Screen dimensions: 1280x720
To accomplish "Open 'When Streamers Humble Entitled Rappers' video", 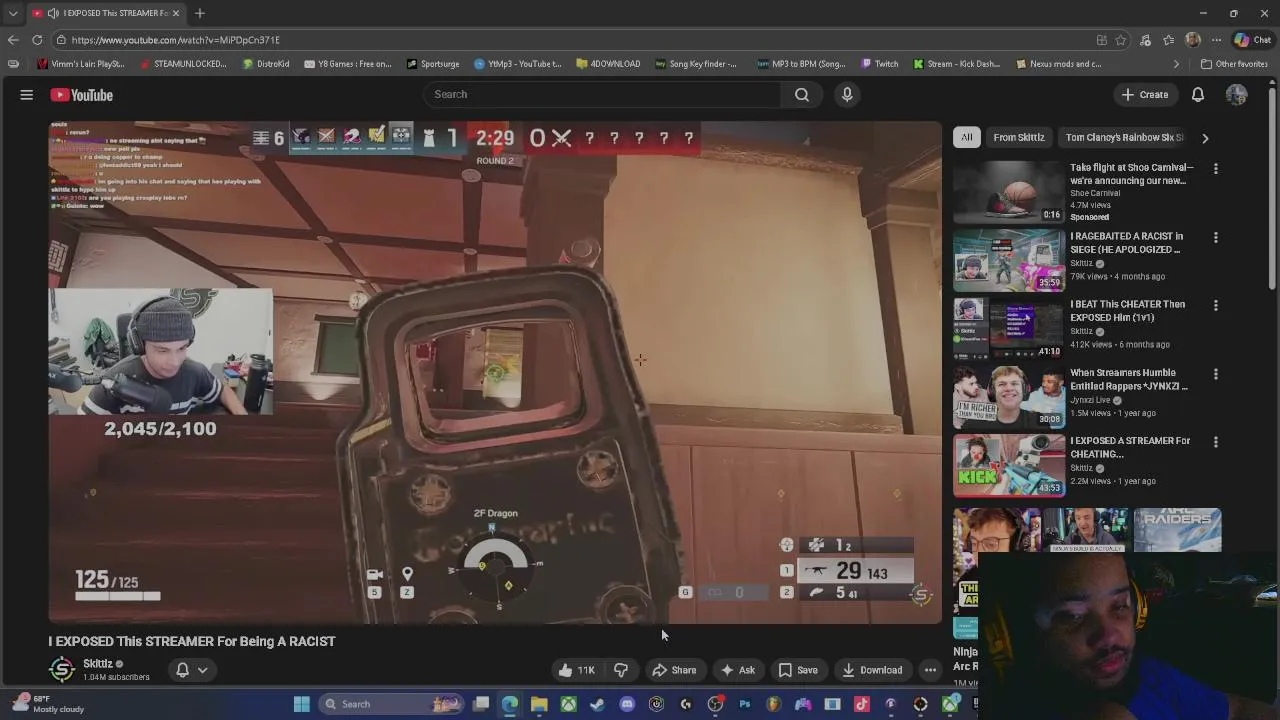I will [x=1129, y=379].
